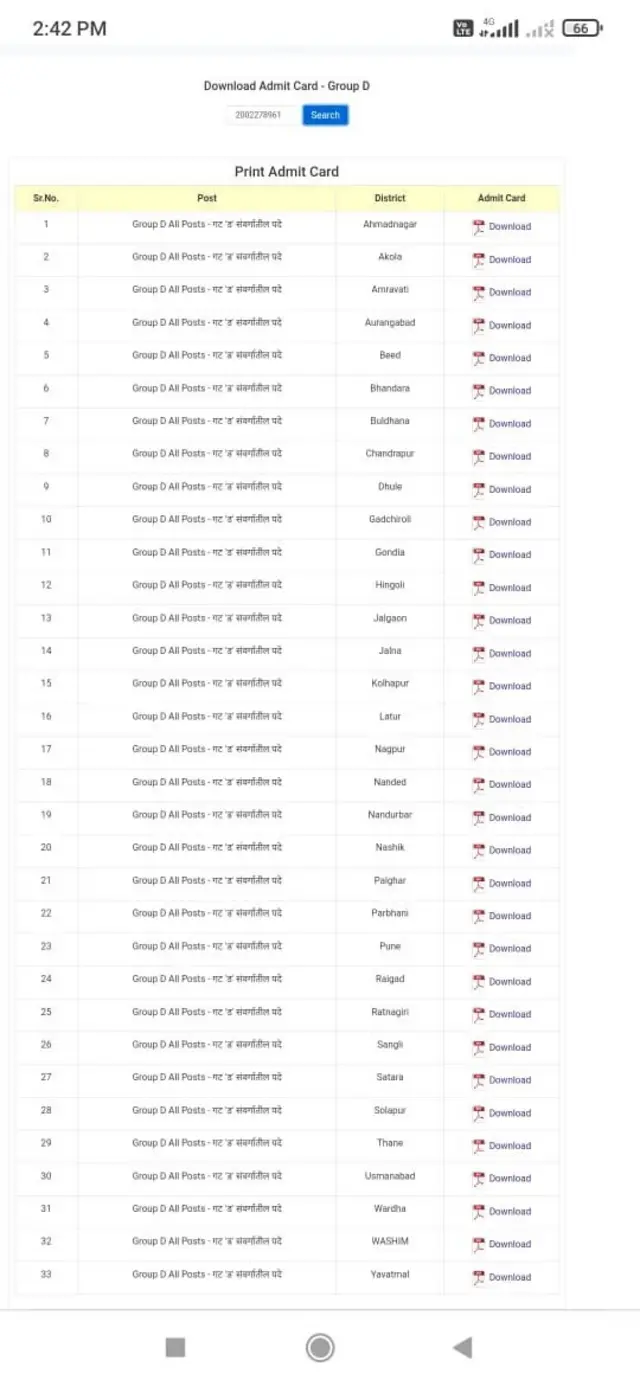Image resolution: width=640 pixels, height=1386 pixels.
Task: Click the PDF icon beside Nagpur
Action: click(478, 752)
